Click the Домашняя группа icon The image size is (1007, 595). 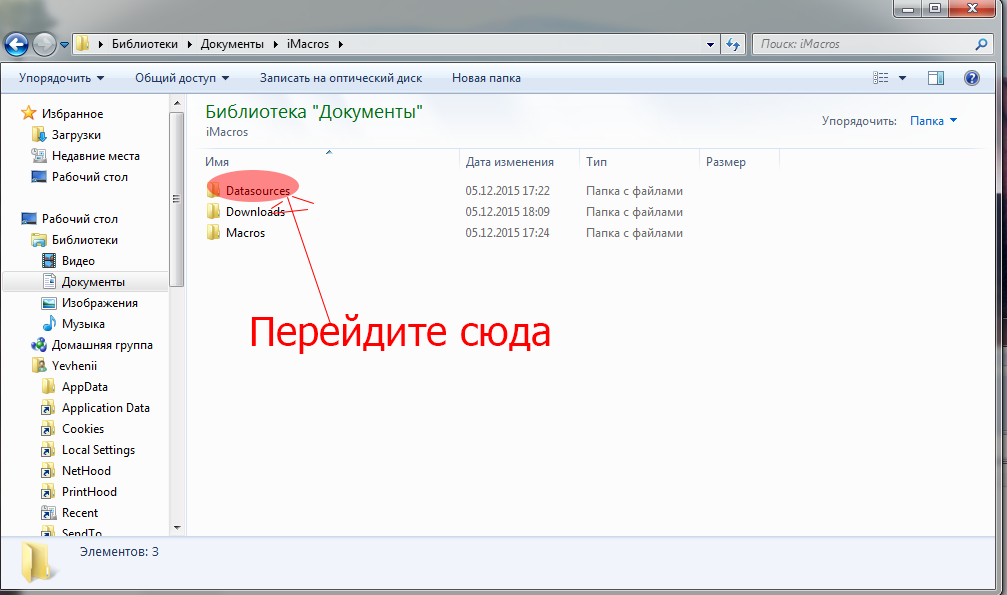[39, 344]
